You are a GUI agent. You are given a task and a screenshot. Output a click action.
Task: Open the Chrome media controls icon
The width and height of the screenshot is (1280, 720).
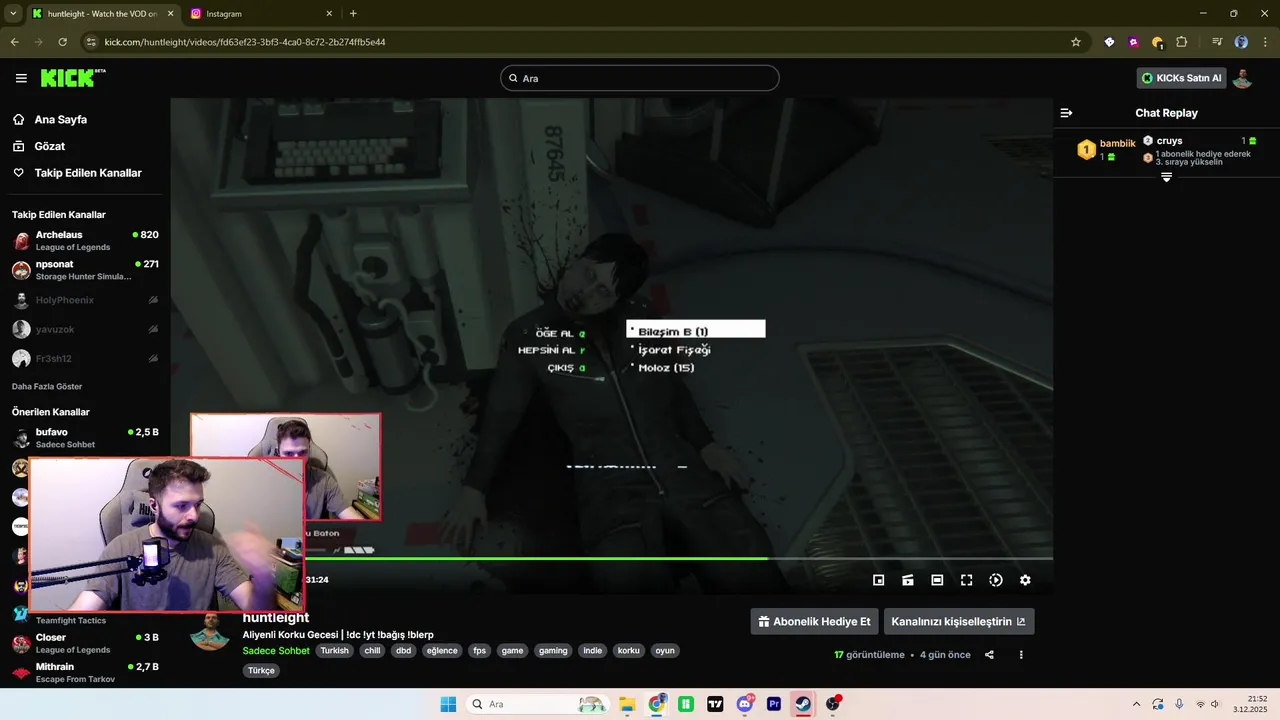1217,42
